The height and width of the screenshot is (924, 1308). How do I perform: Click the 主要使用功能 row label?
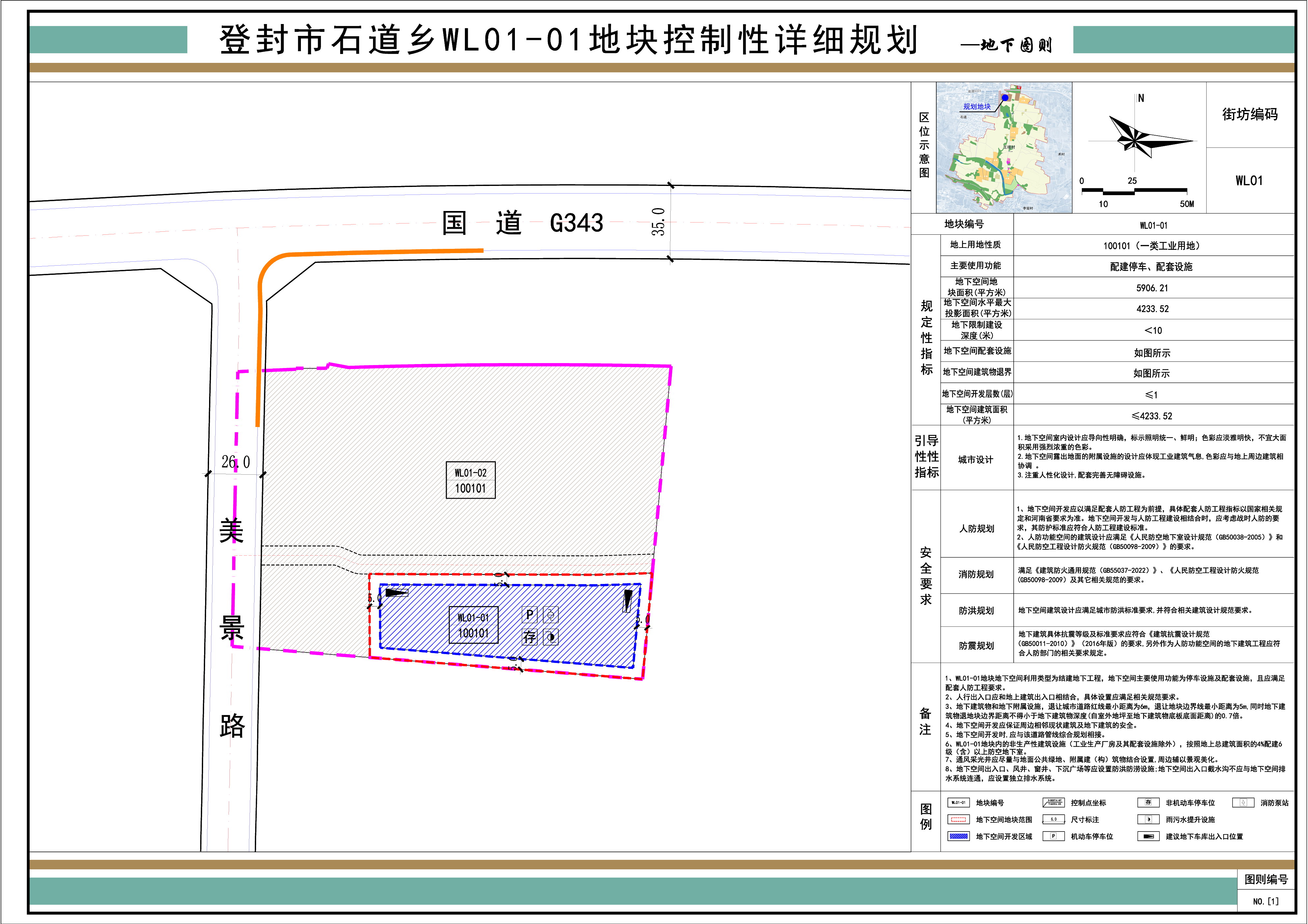[975, 265]
